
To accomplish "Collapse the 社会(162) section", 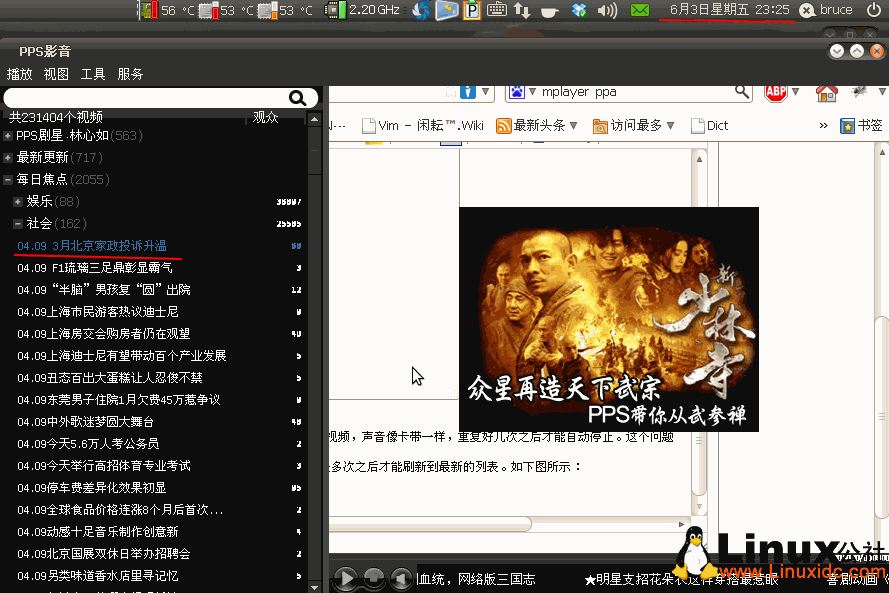I will pos(17,222).
